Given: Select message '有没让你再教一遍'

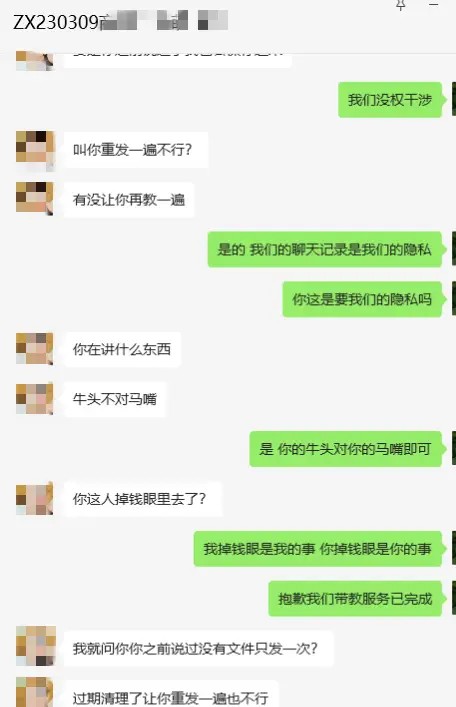Looking at the screenshot, I should coord(129,200).
